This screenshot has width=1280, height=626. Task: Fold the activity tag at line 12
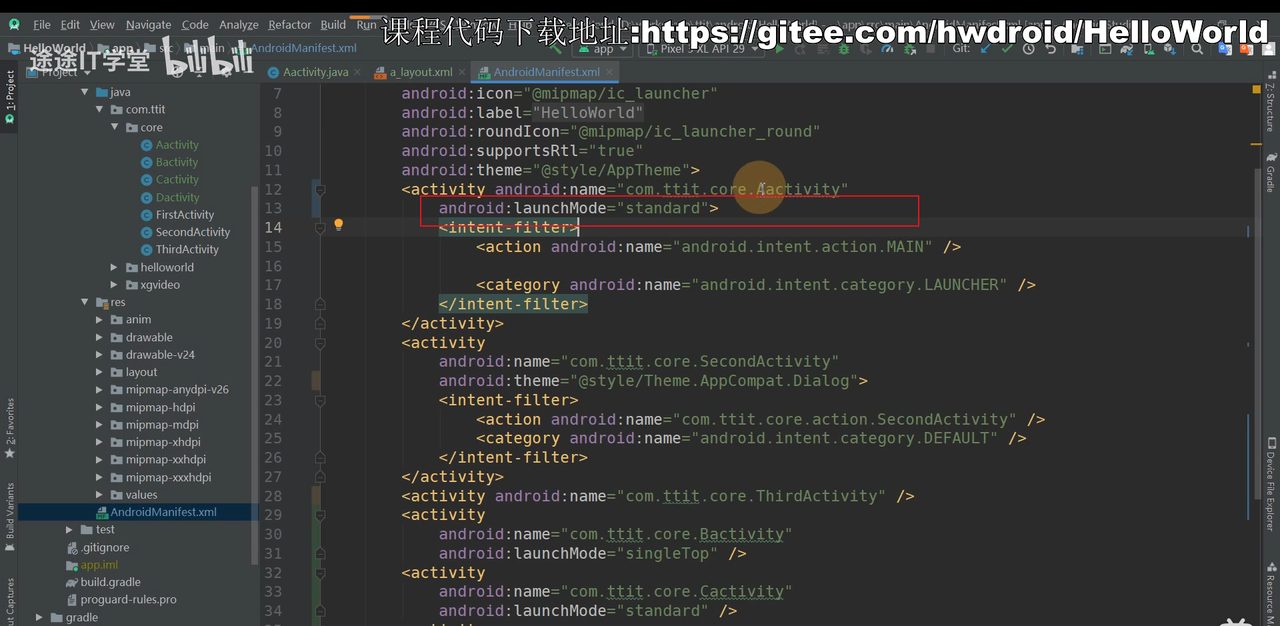320,189
